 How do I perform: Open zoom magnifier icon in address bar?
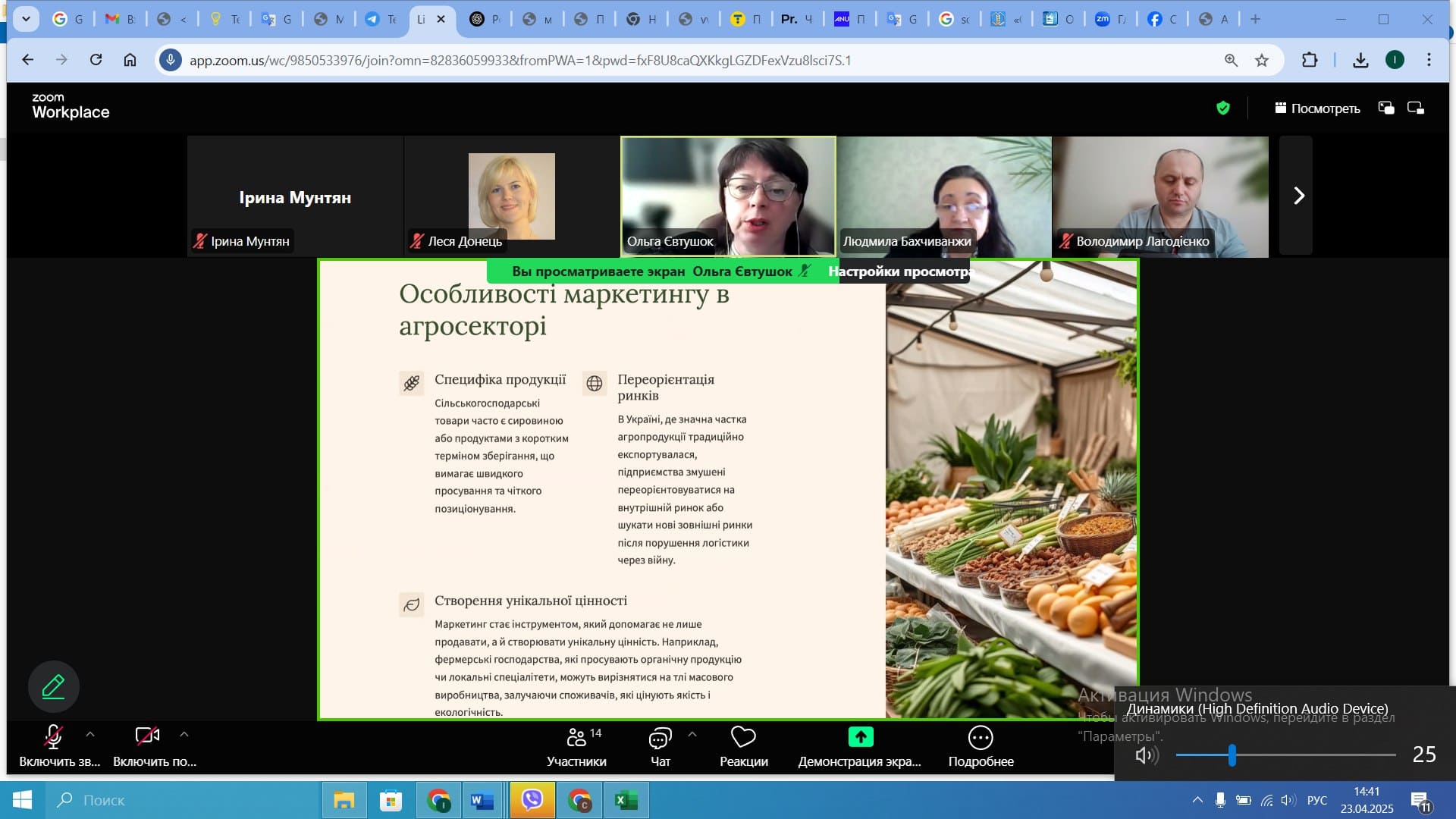coord(1231,60)
